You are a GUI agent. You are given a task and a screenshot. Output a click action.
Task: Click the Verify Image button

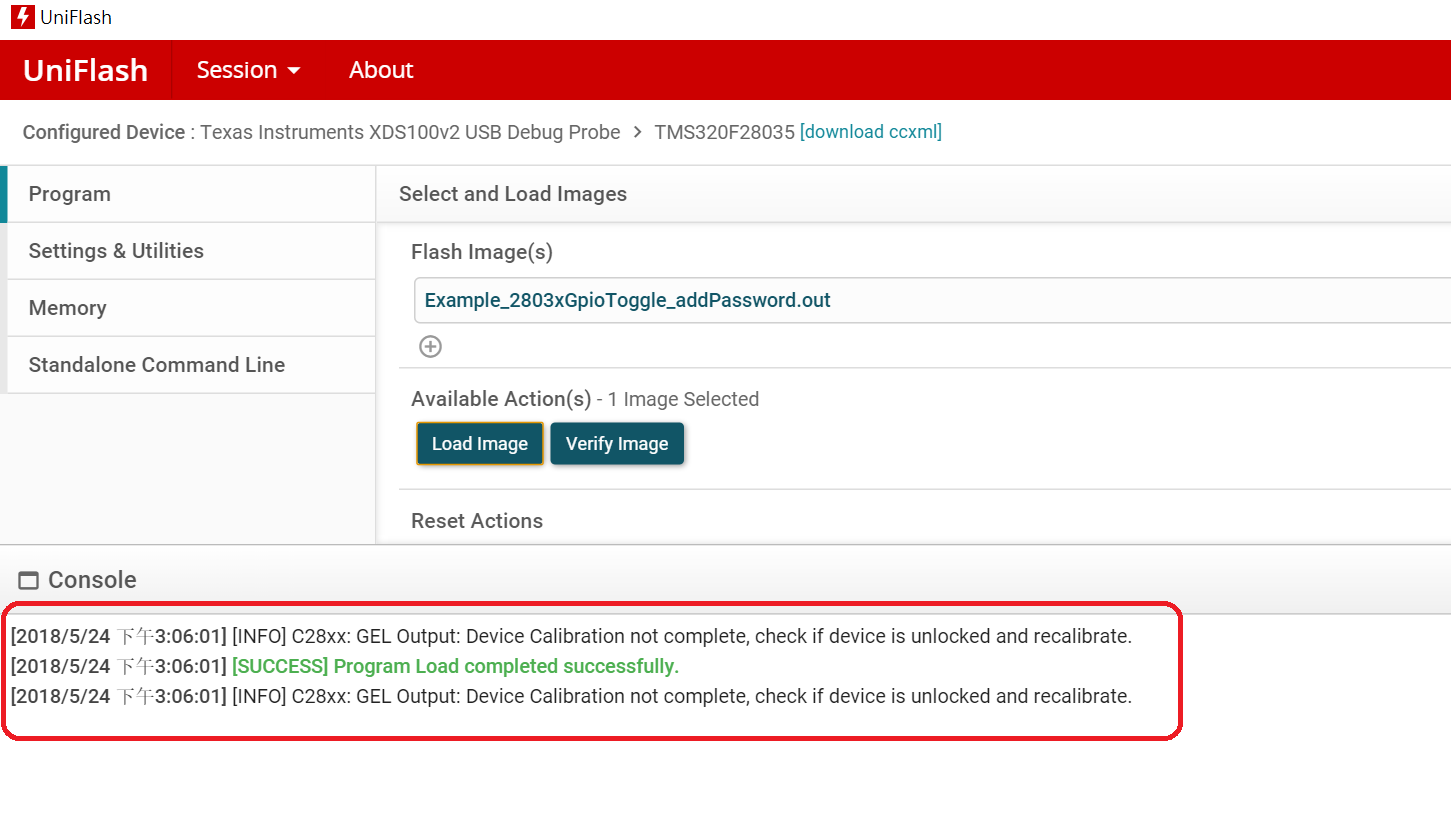pyautogui.click(x=617, y=444)
